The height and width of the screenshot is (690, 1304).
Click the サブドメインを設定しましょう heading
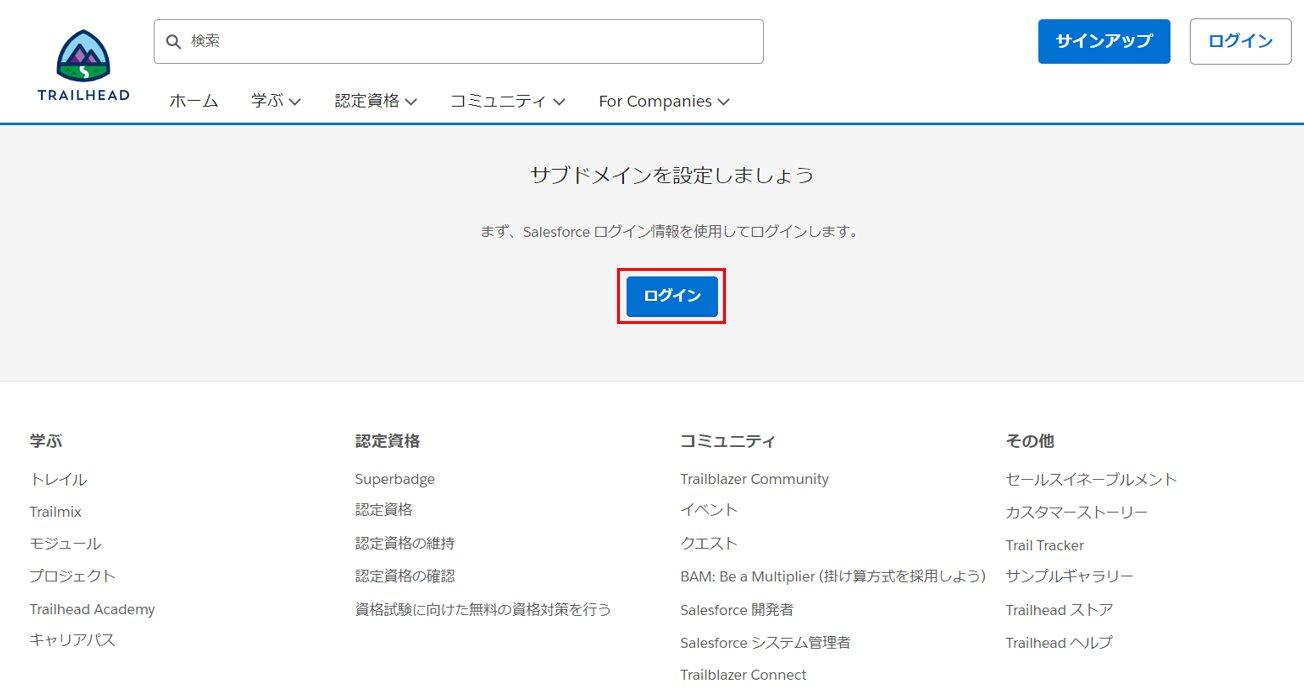point(672,175)
